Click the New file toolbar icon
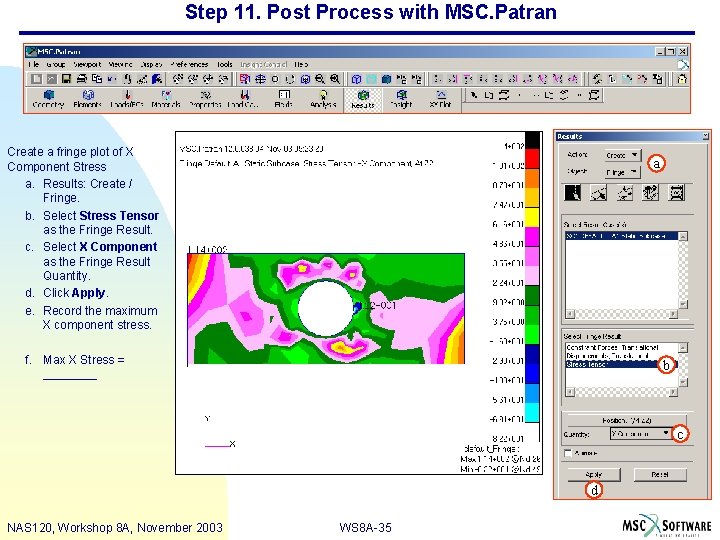 coord(36,79)
